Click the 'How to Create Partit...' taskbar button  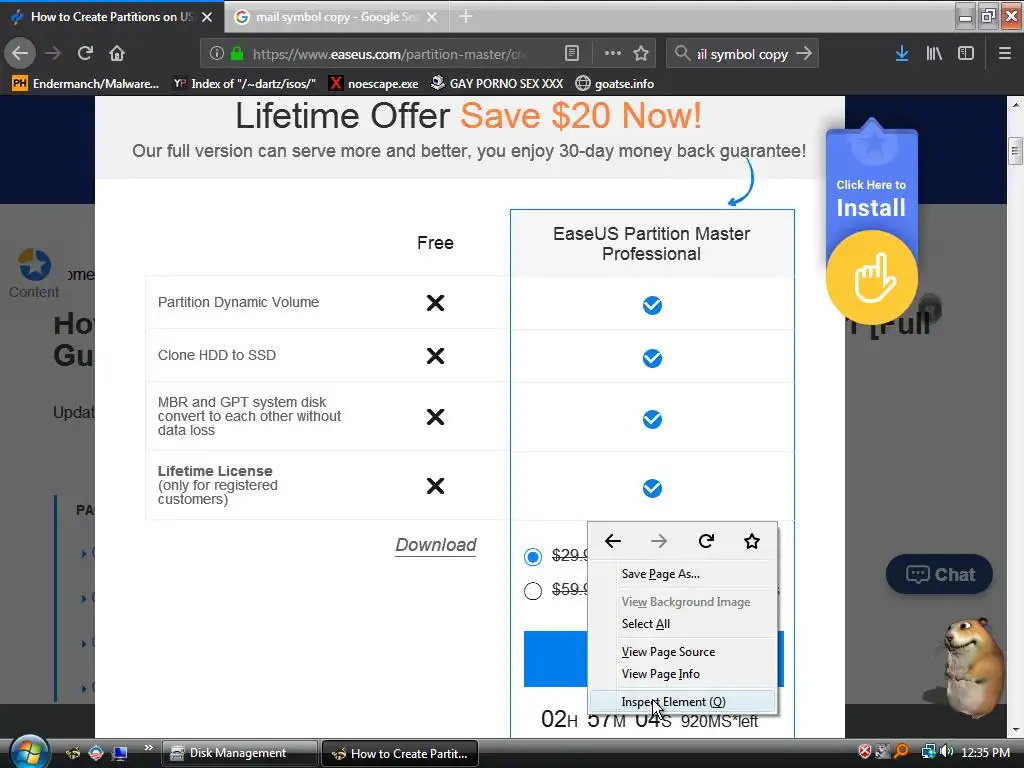(400, 753)
